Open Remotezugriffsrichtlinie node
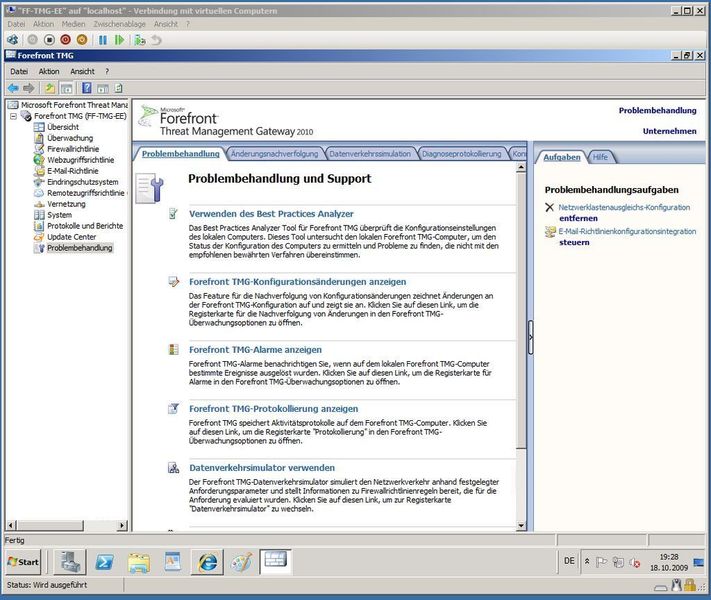The width and height of the screenshot is (711, 600). point(86,193)
